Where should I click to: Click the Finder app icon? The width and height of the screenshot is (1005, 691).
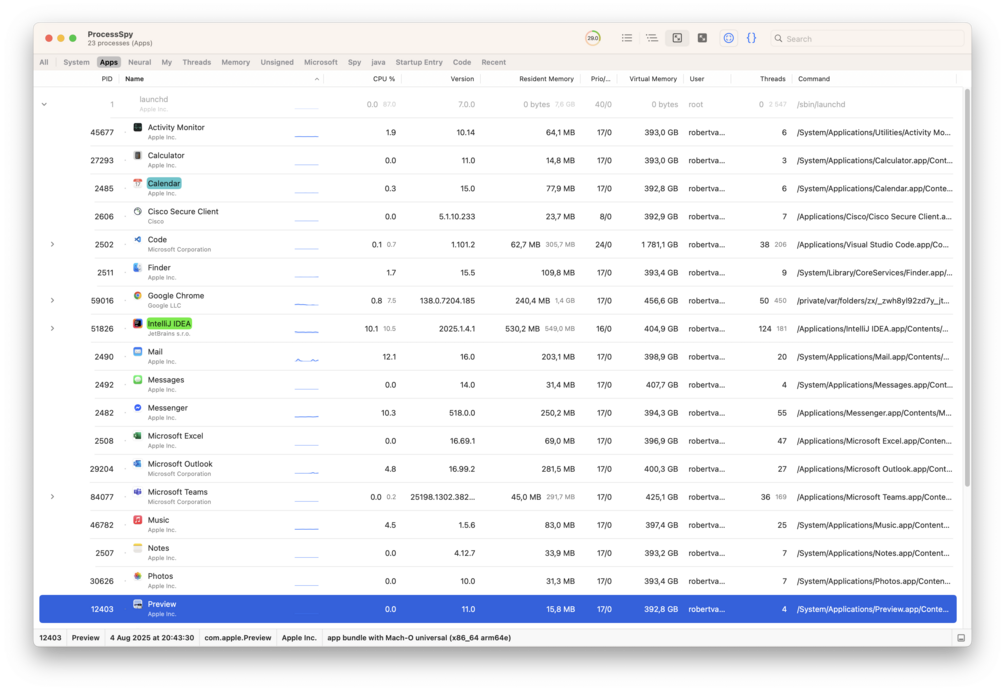point(137,268)
